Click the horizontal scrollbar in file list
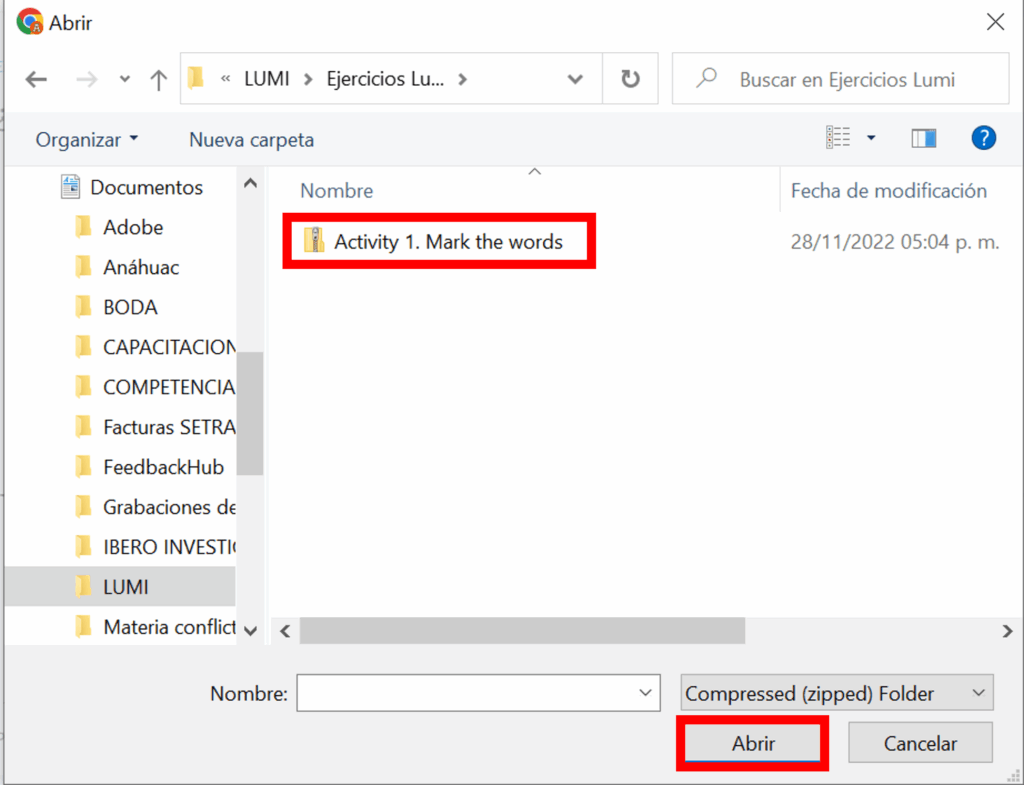The height and width of the screenshot is (785, 1024). [522, 631]
